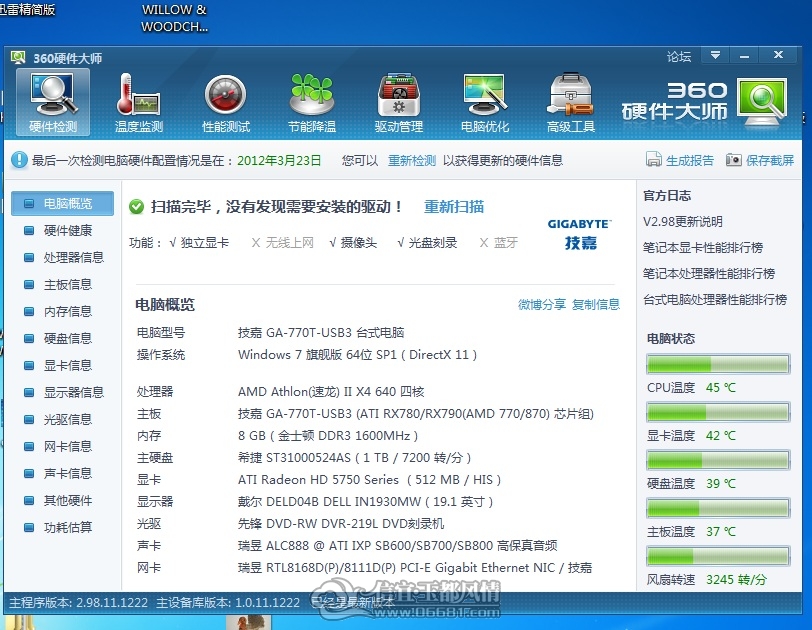This screenshot has height=630, width=812.
Task: Open 温度监测 temperature monitor
Action: click(x=139, y=102)
